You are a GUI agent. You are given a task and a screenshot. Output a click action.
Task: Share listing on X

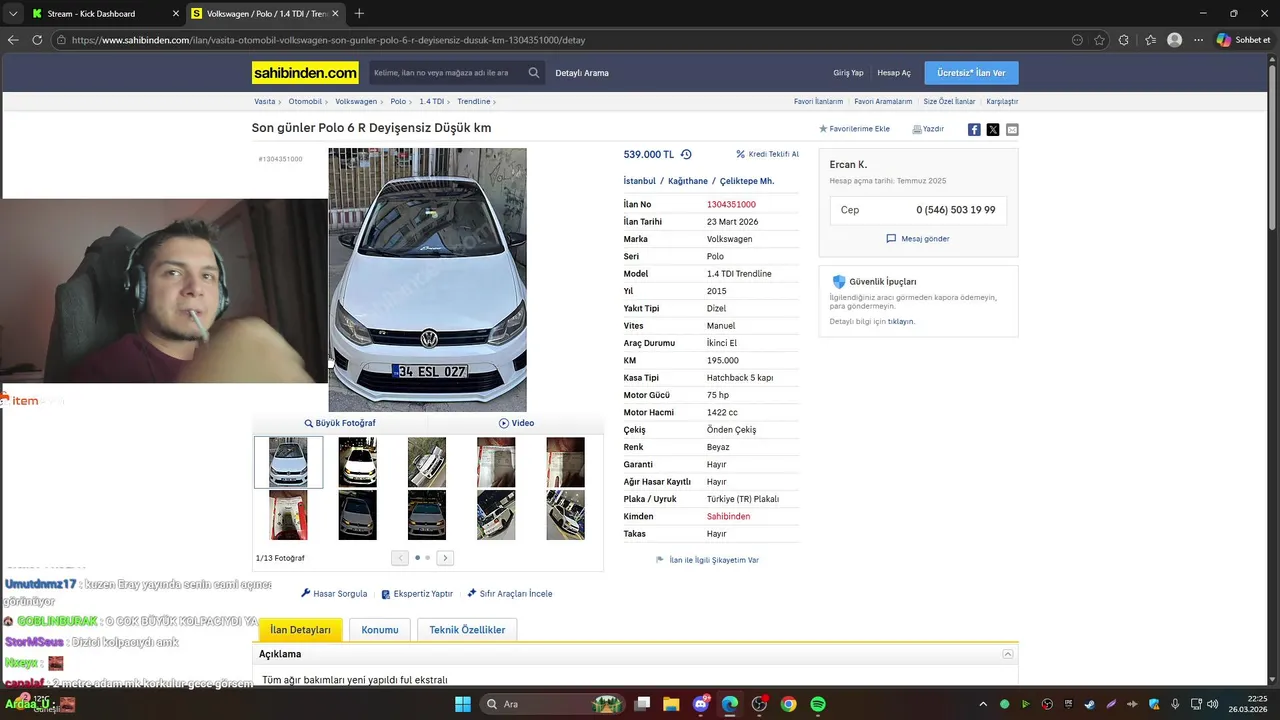tap(993, 129)
